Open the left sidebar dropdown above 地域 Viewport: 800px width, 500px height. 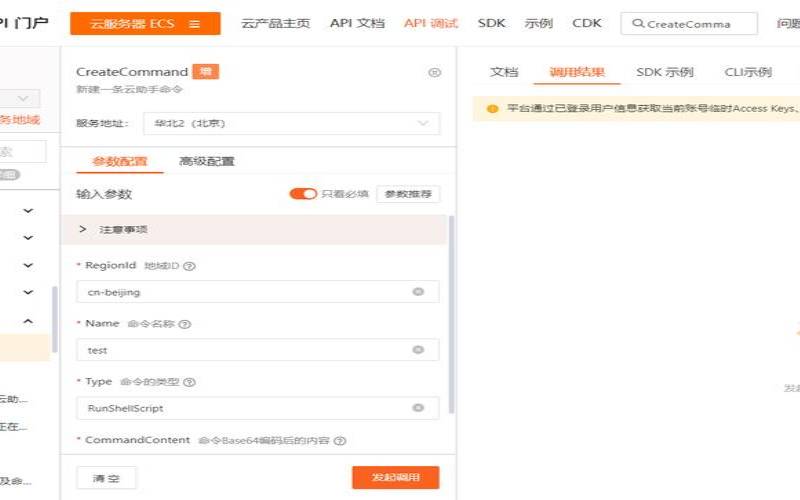[20, 98]
